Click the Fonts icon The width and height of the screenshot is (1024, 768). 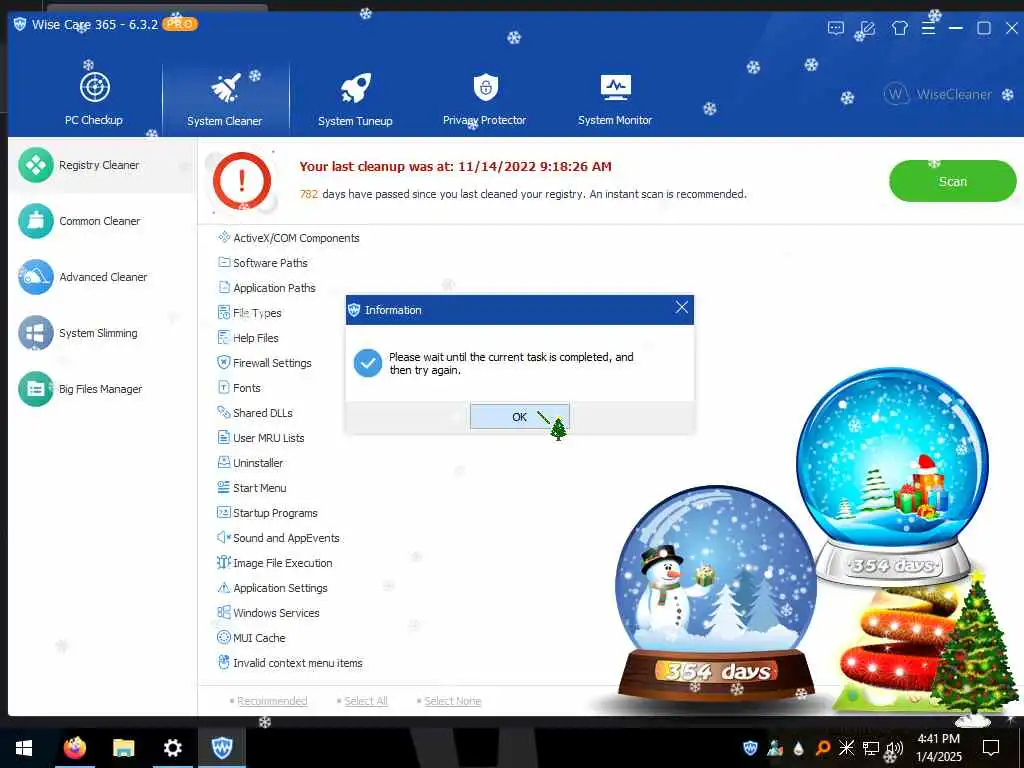click(x=224, y=387)
